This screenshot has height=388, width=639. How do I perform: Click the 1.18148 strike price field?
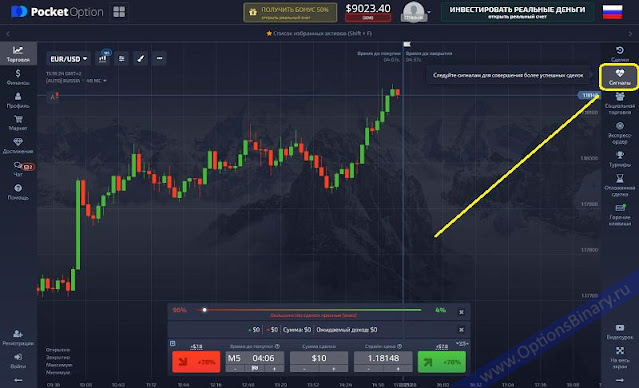tap(383, 358)
